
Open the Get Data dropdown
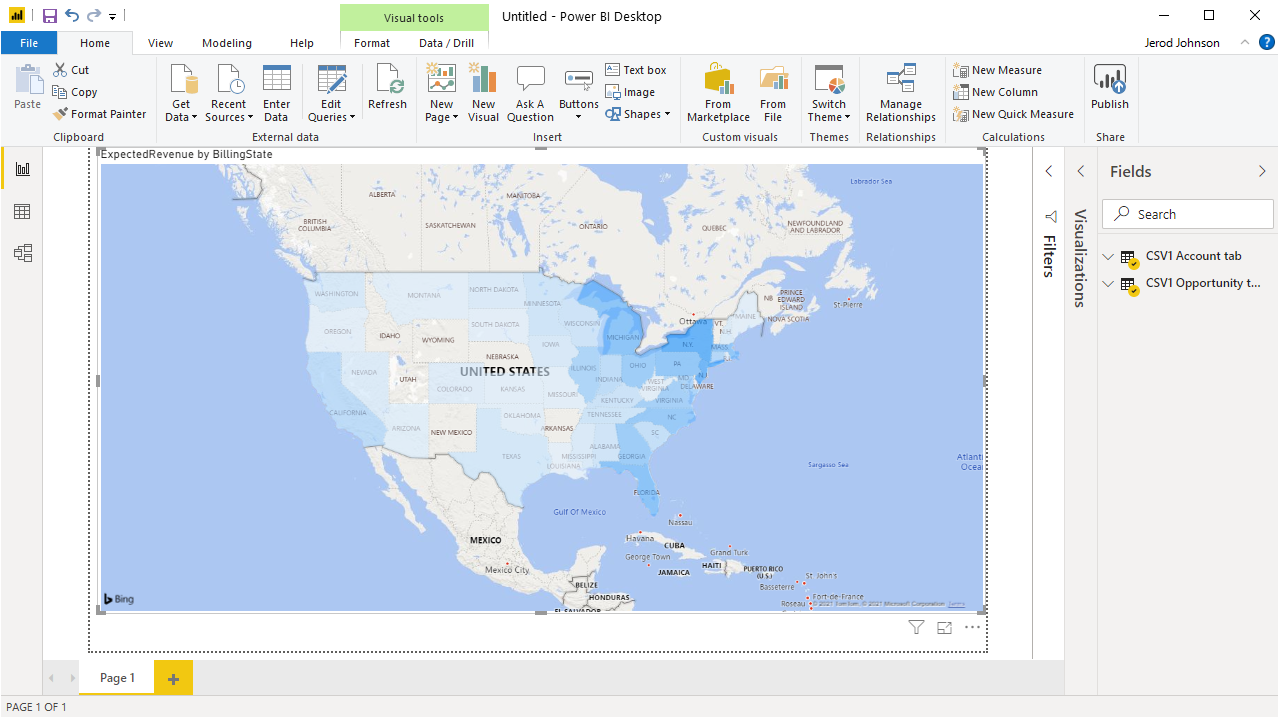(x=181, y=93)
